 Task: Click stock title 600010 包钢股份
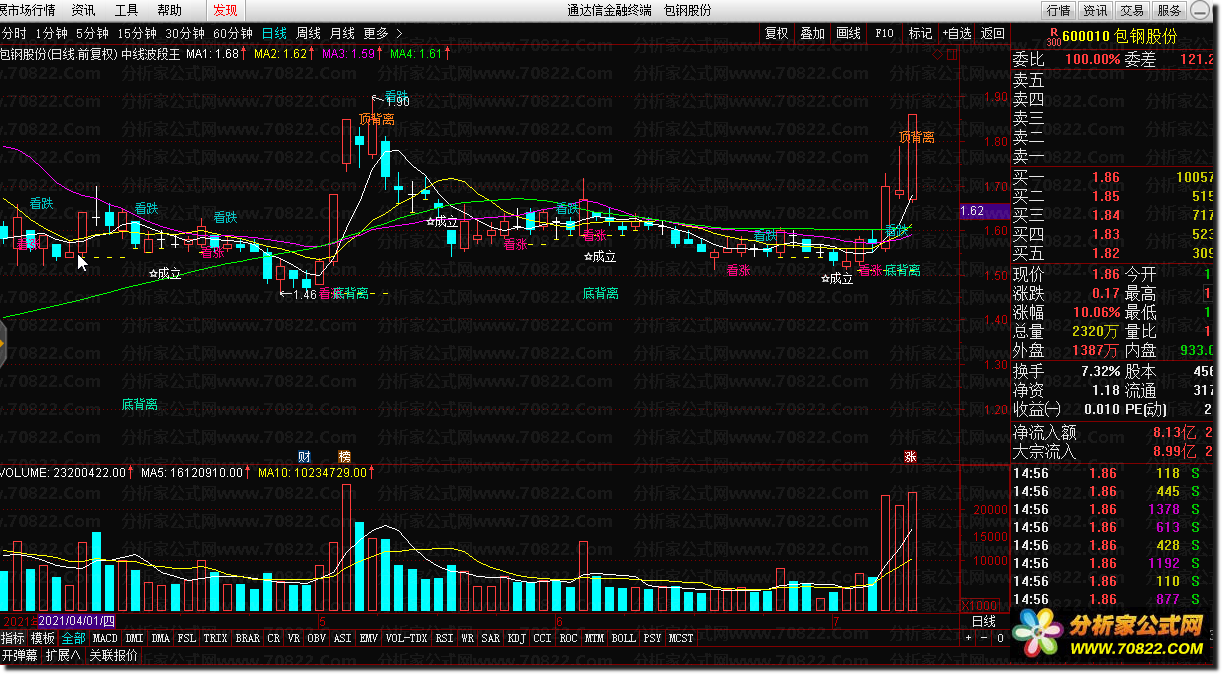[1121, 37]
